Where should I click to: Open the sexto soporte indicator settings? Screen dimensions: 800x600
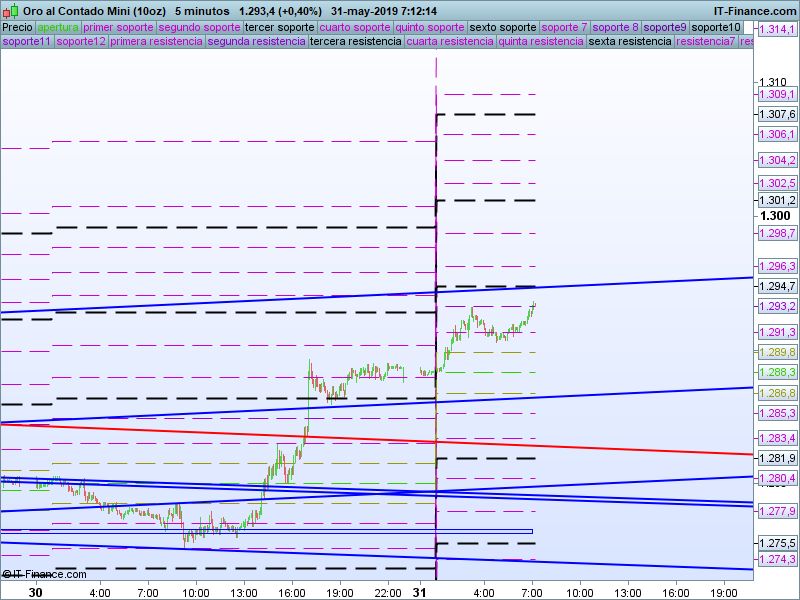pyautogui.click(x=503, y=27)
